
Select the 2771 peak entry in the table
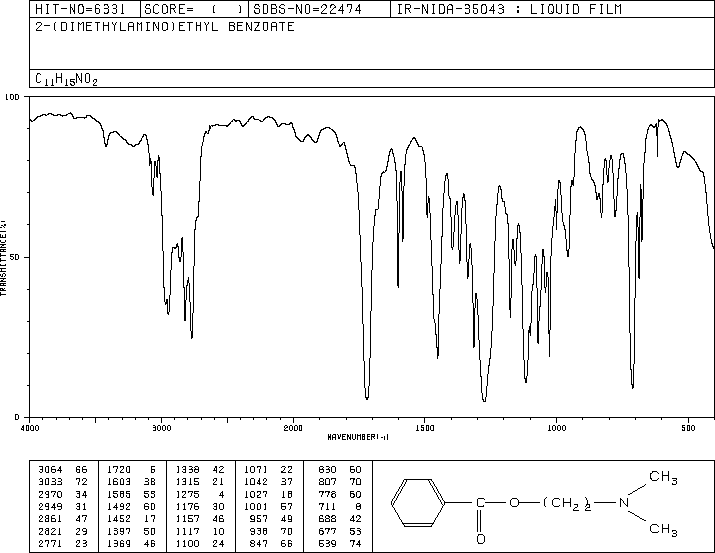point(63,544)
